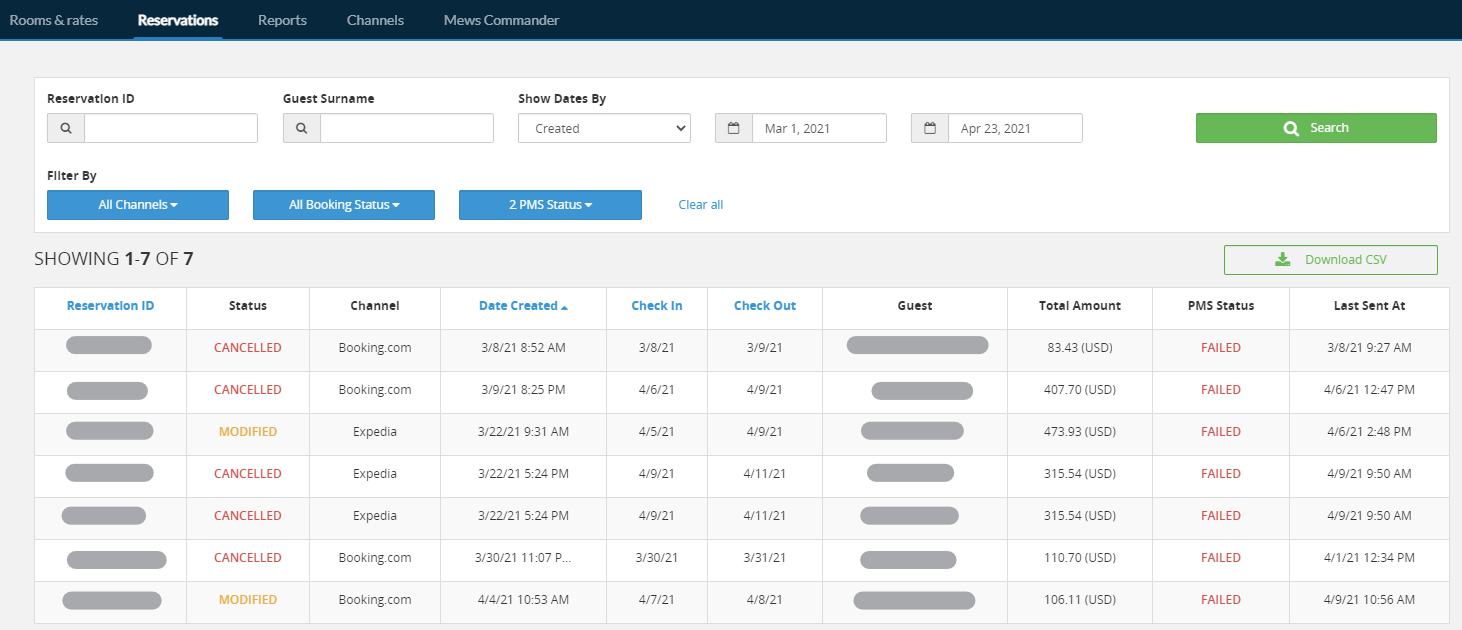The width and height of the screenshot is (1462, 630).
Task: Click the Guest column header
Action: coord(915,306)
